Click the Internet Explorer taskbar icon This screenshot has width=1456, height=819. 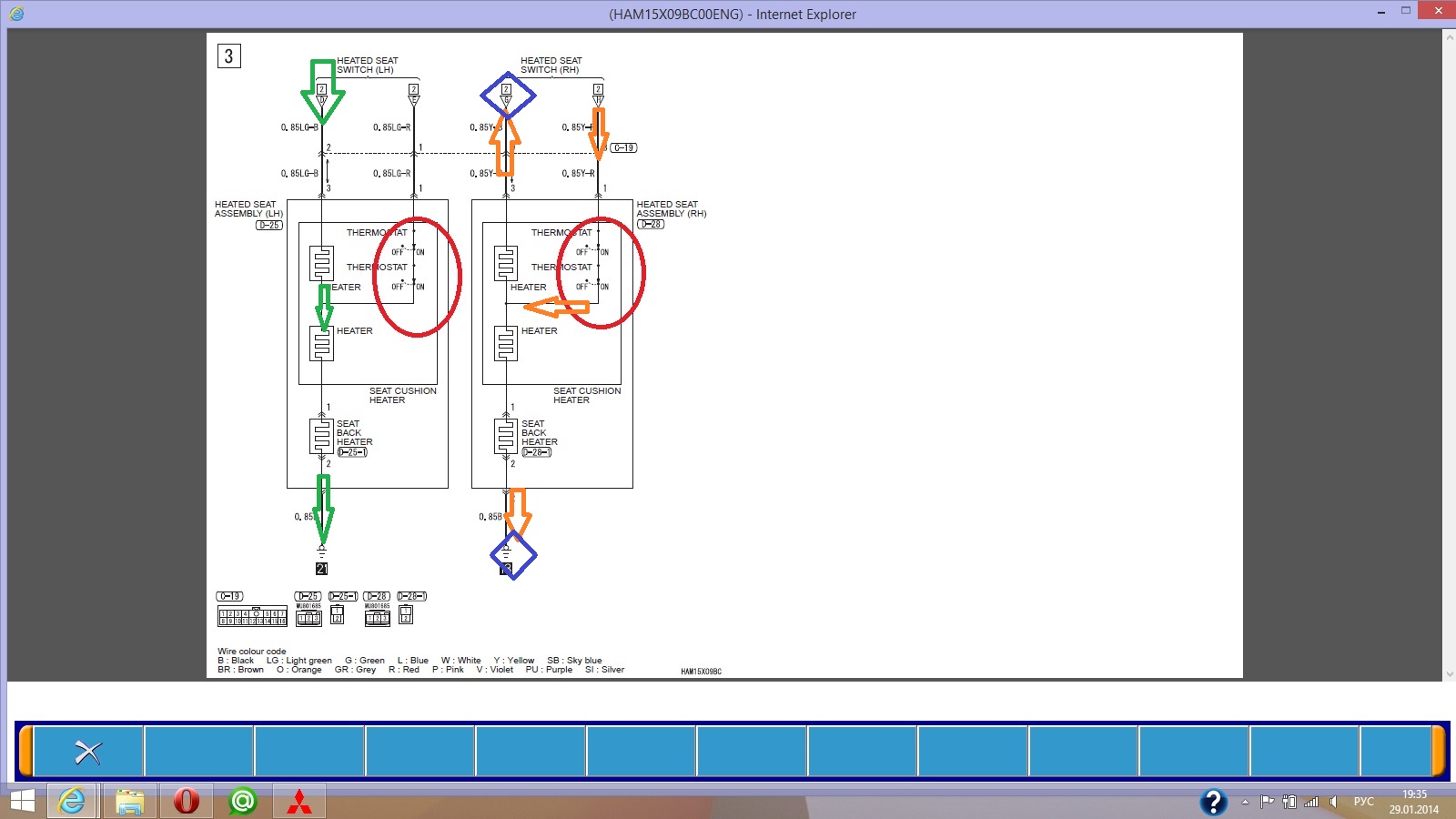(73, 802)
